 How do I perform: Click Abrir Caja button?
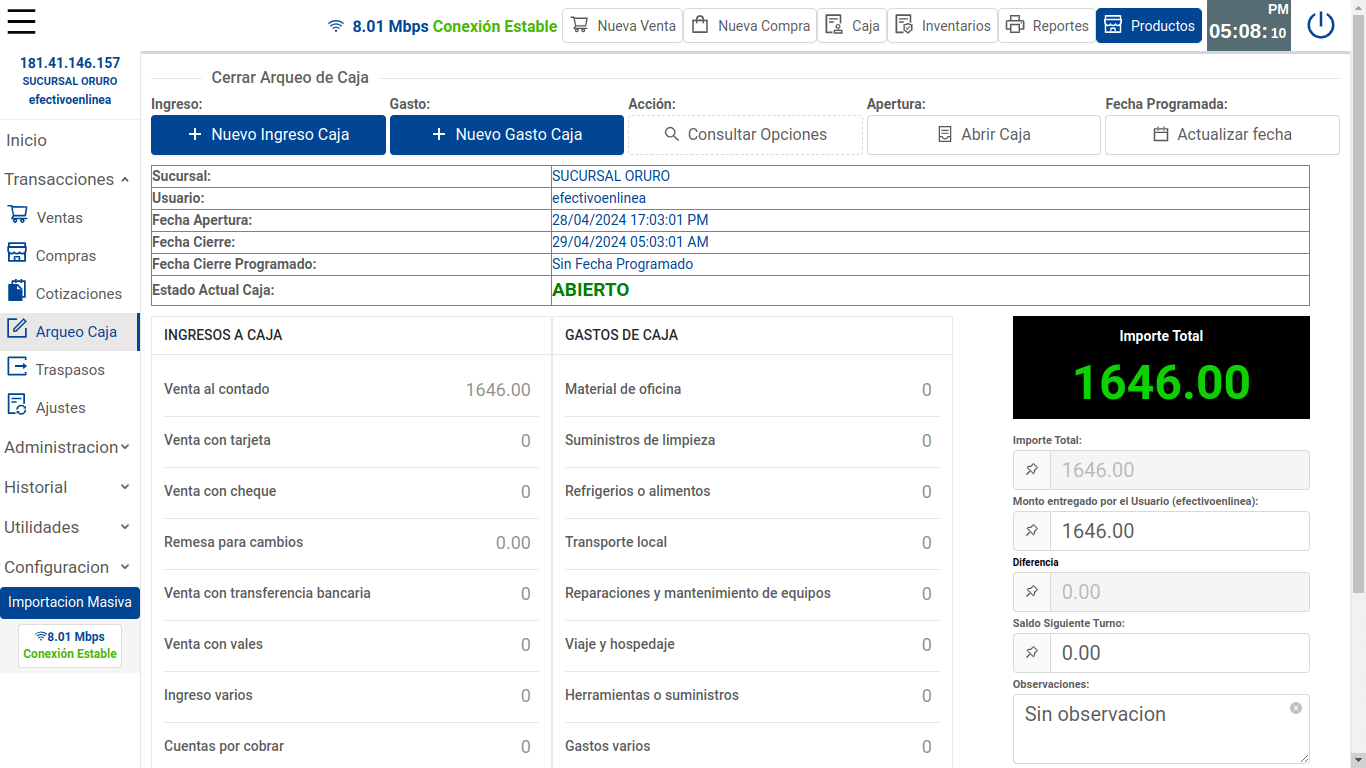(984, 135)
